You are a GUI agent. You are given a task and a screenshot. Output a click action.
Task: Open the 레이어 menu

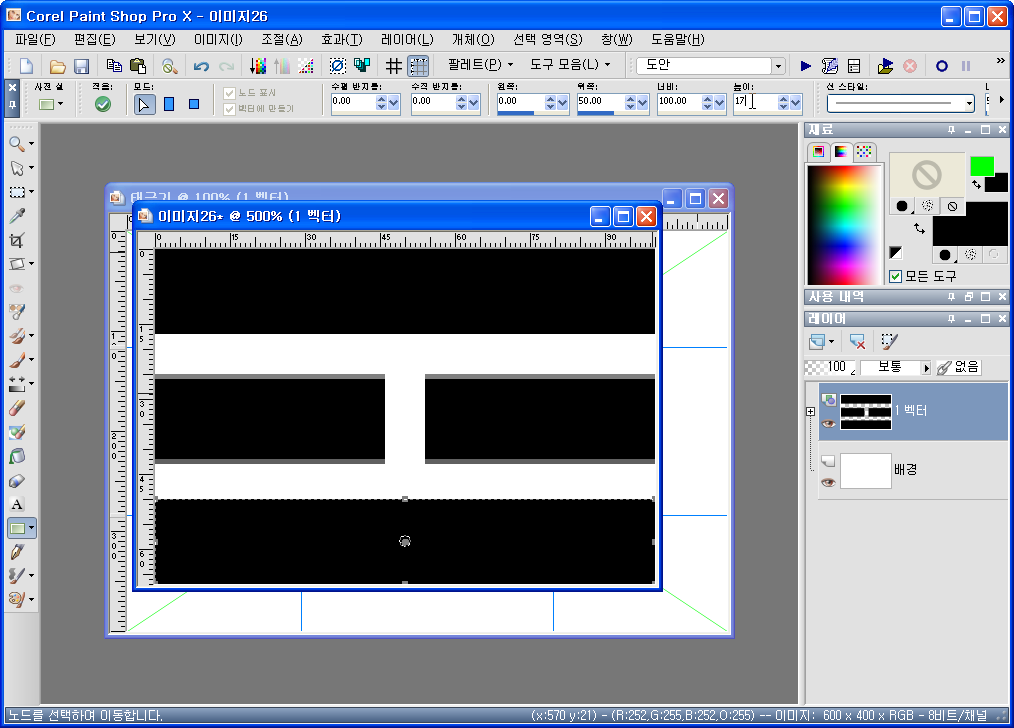[x=407, y=39]
